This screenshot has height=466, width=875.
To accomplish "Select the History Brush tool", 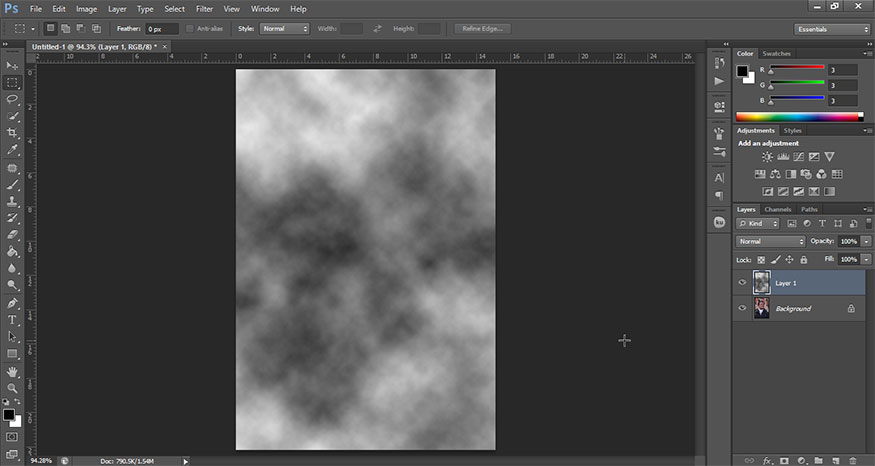I will [x=12, y=218].
